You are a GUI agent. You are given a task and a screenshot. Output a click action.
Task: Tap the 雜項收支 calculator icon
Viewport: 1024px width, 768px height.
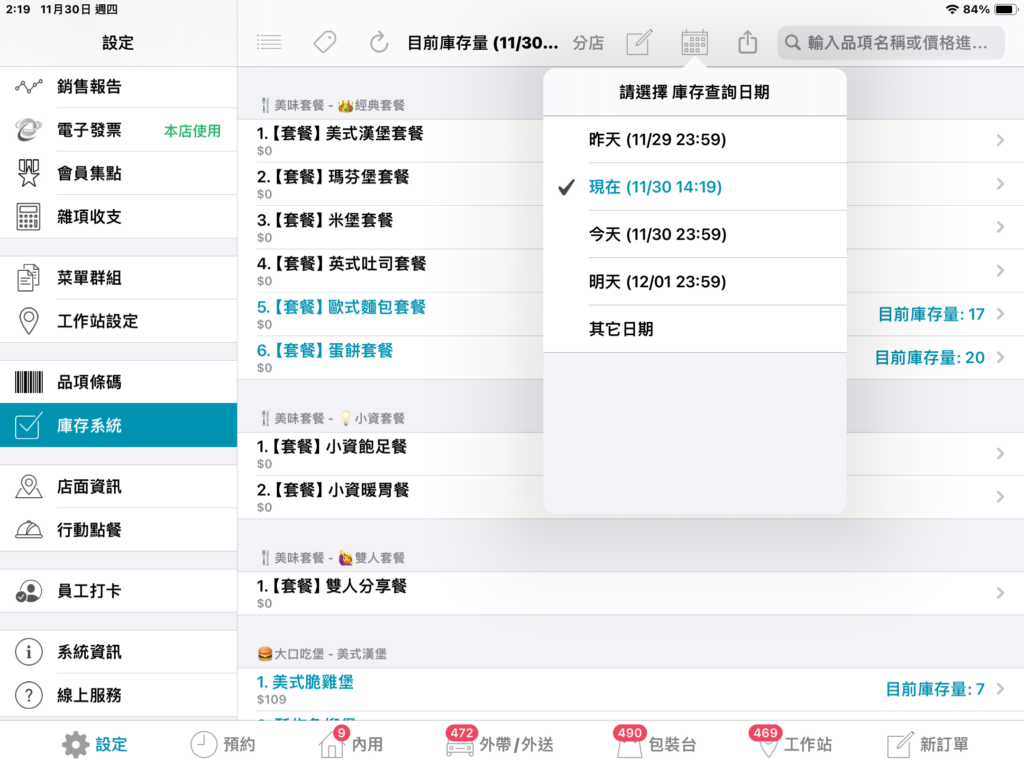coord(29,217)
